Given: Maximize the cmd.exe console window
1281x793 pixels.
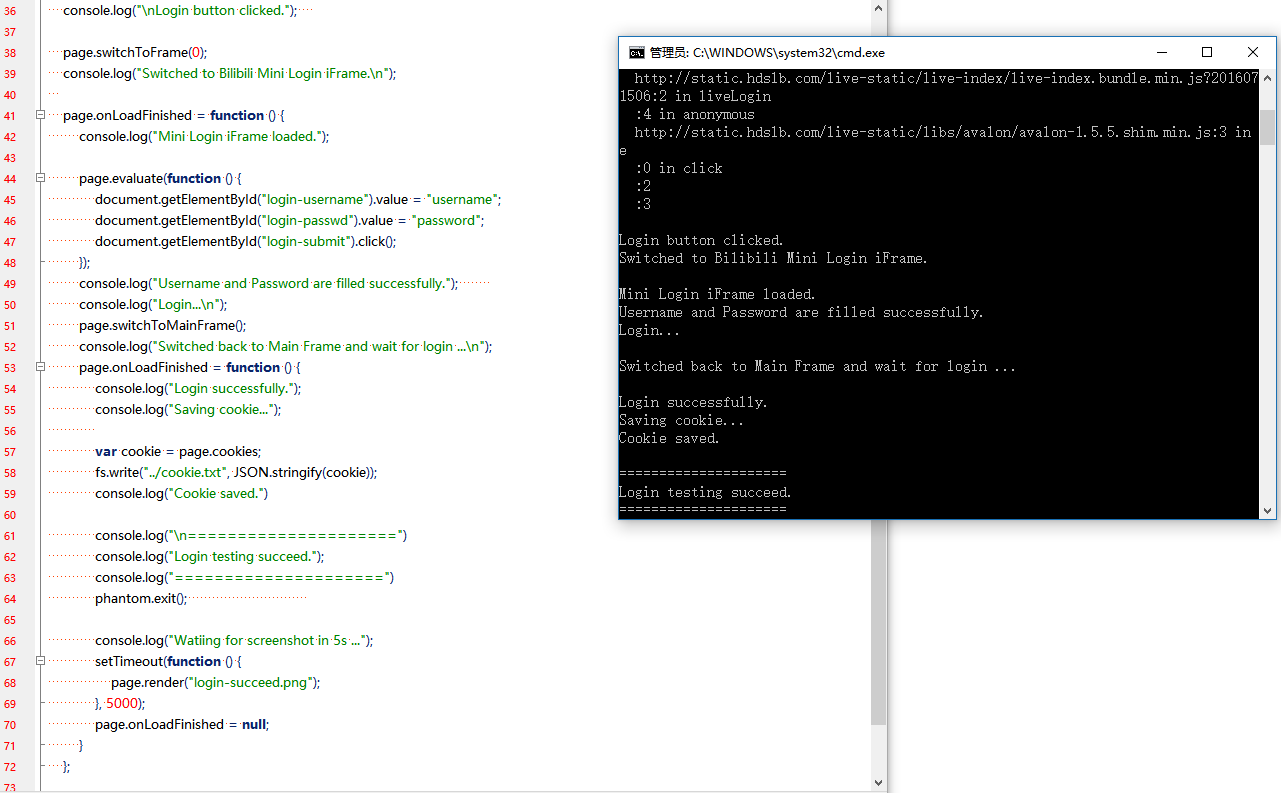Looking at the screenshot, I should click(1207, 53).
